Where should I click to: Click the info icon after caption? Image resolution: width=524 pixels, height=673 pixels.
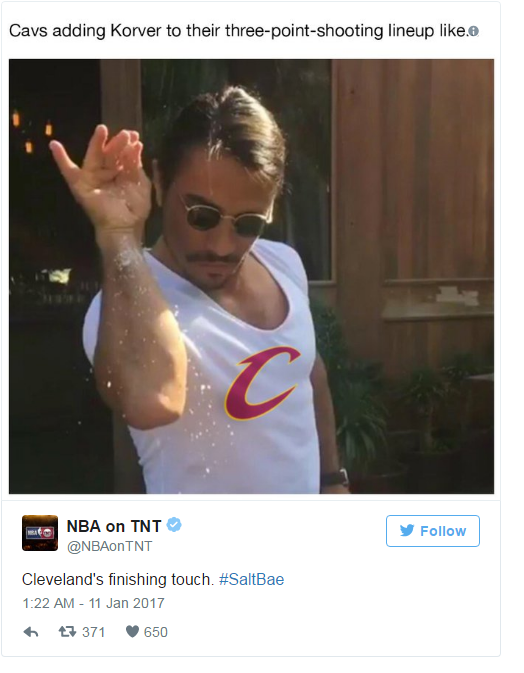[x=473, y=31]
